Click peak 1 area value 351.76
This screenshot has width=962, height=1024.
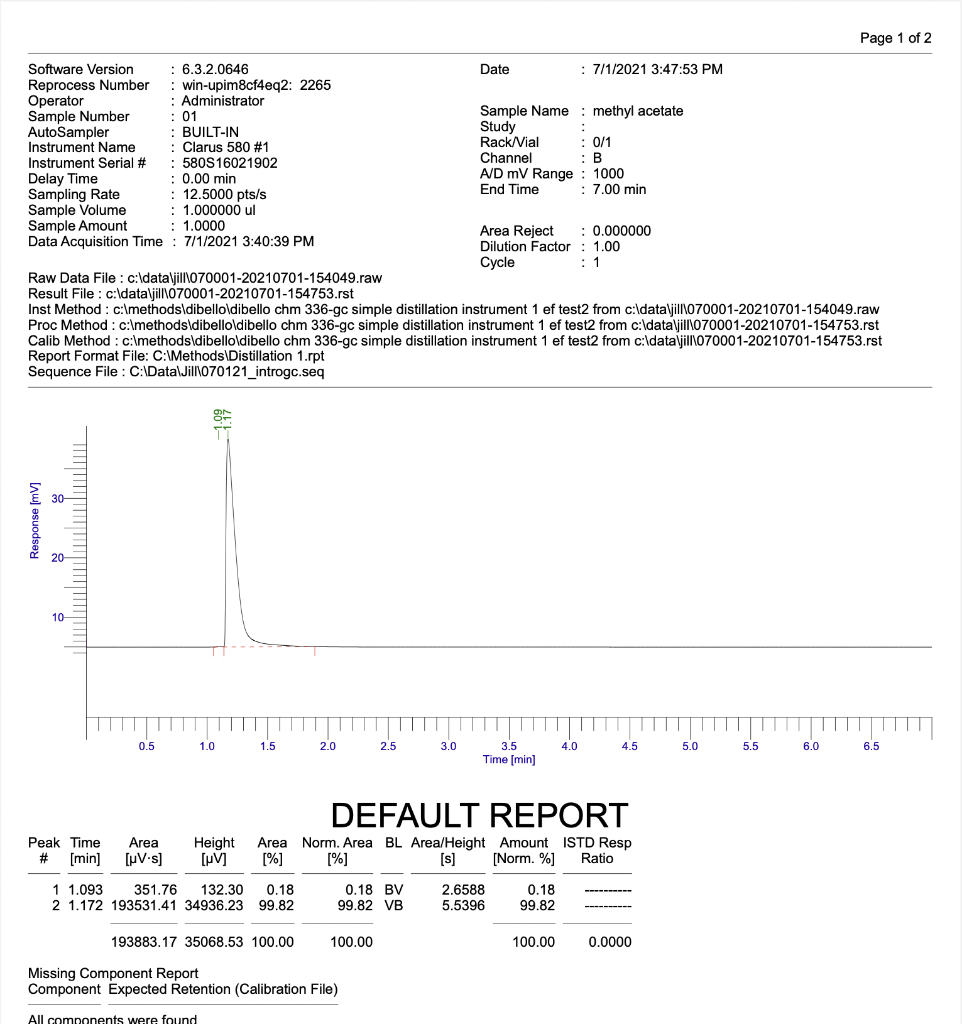(x=155, y=890)
